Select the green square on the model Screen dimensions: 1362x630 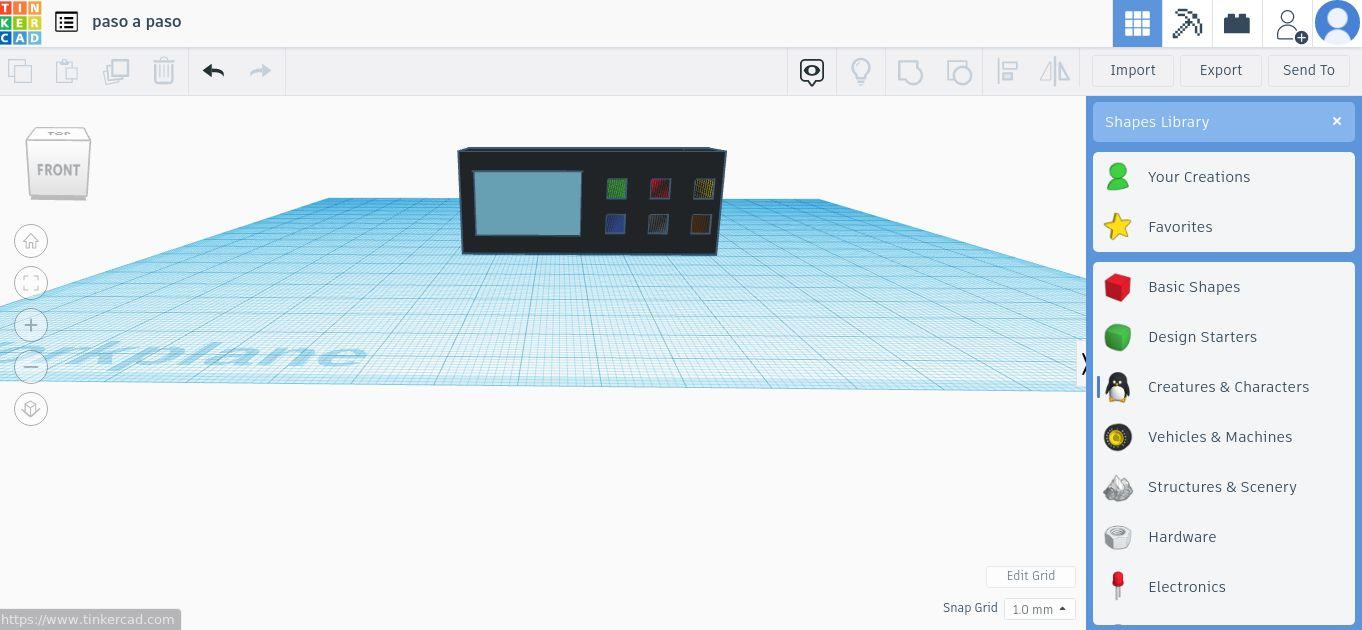[617, 188]
